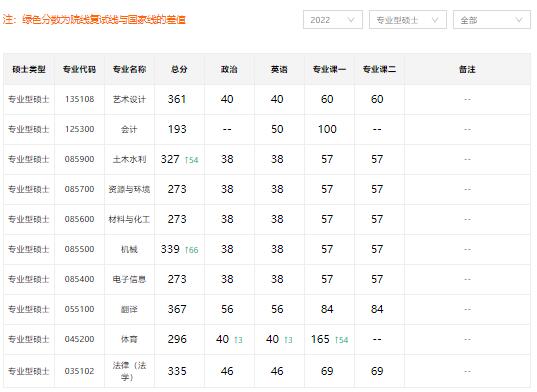
Task: Click green ↑54 beside 165 in 体育 row
Action: [341, 340]
